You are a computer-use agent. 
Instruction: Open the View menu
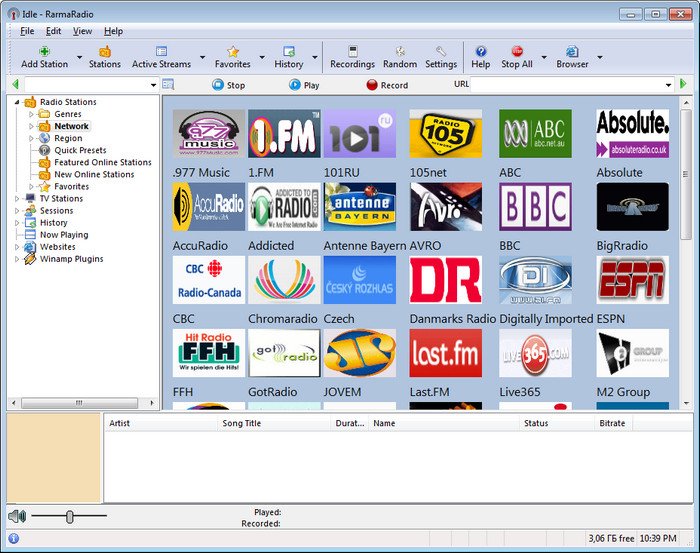82,31
